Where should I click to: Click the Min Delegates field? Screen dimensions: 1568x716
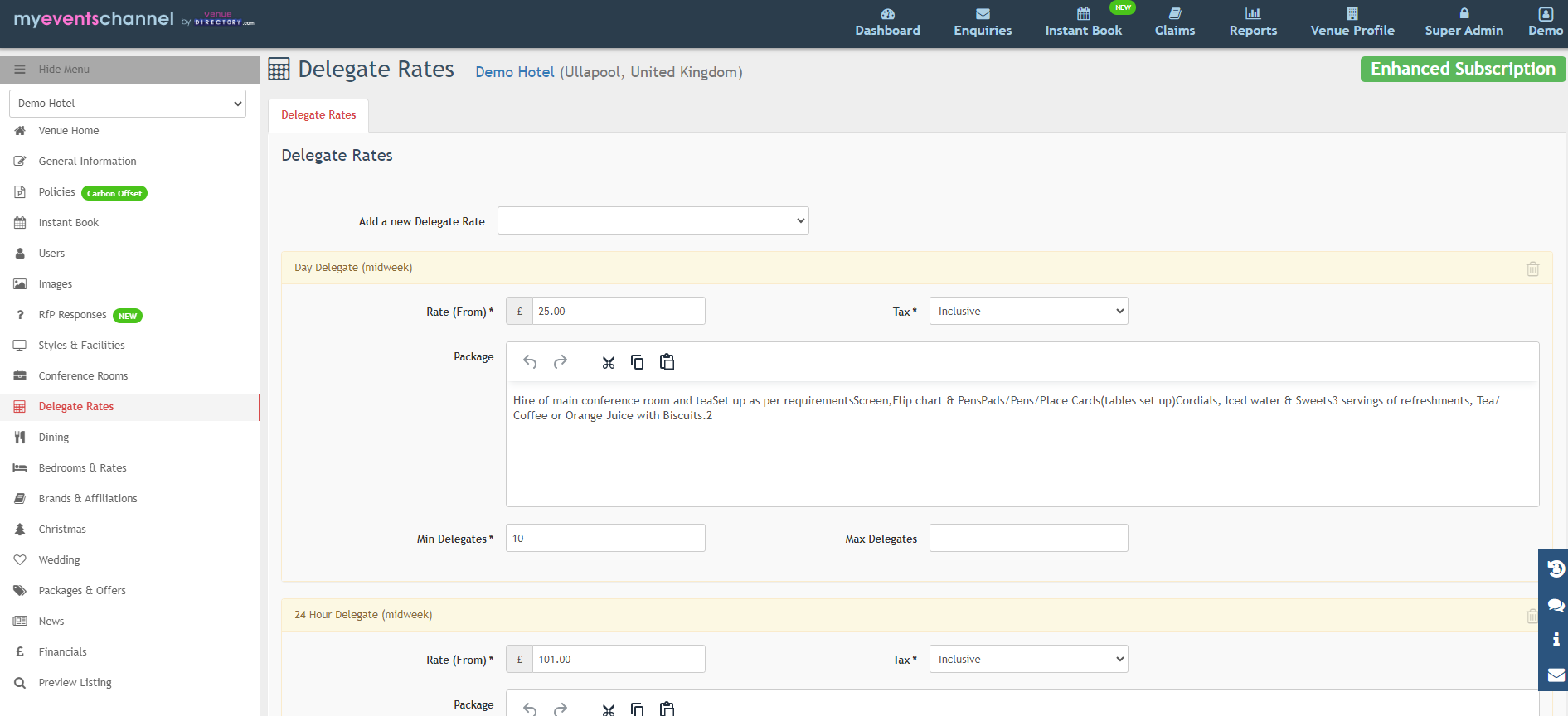[x=605, y=538]
